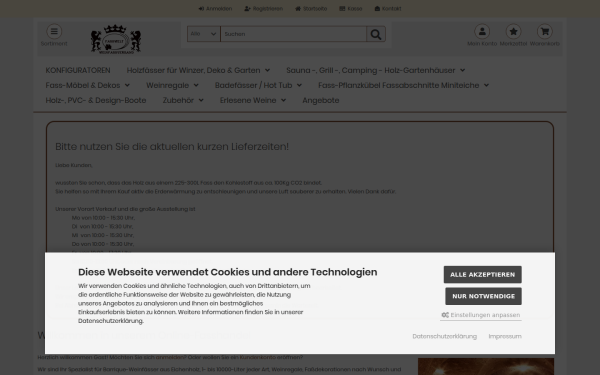Click 'Do von 10:00 - 15:30 Uhr' line

coord(103,244)
